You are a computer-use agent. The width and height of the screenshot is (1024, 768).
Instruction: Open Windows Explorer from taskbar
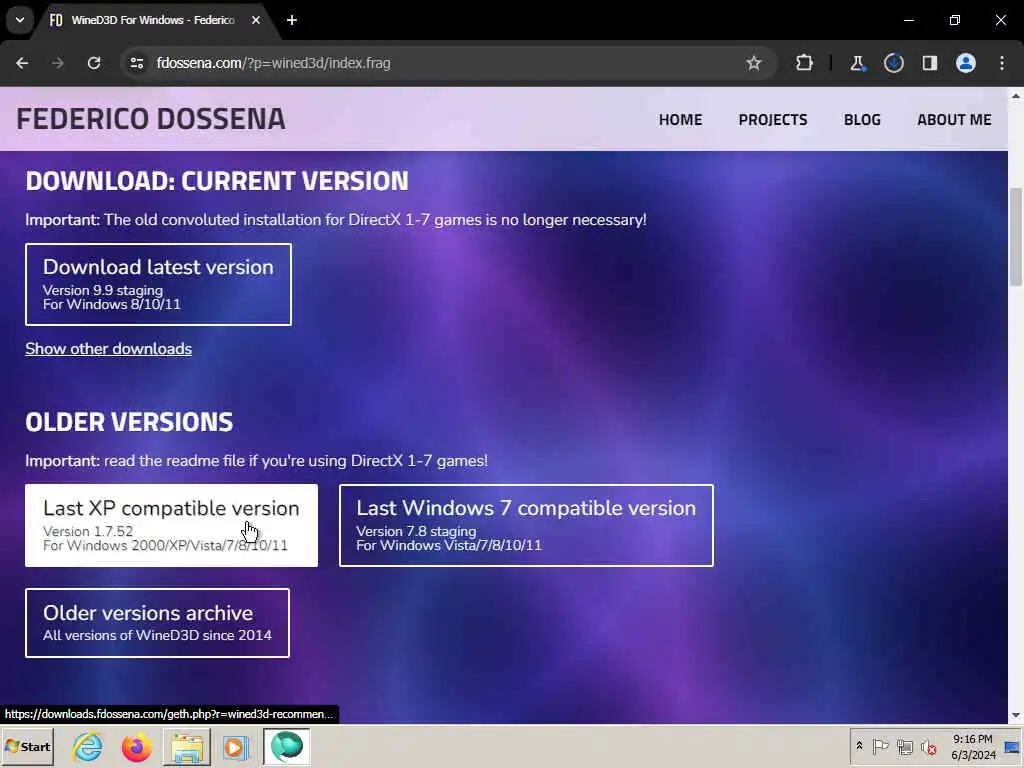187,746
